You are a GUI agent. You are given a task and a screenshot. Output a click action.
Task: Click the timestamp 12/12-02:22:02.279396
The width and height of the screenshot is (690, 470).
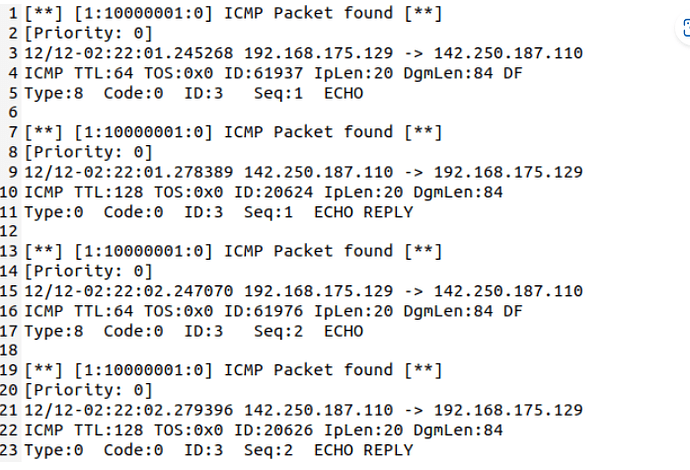tap(128, 410)
